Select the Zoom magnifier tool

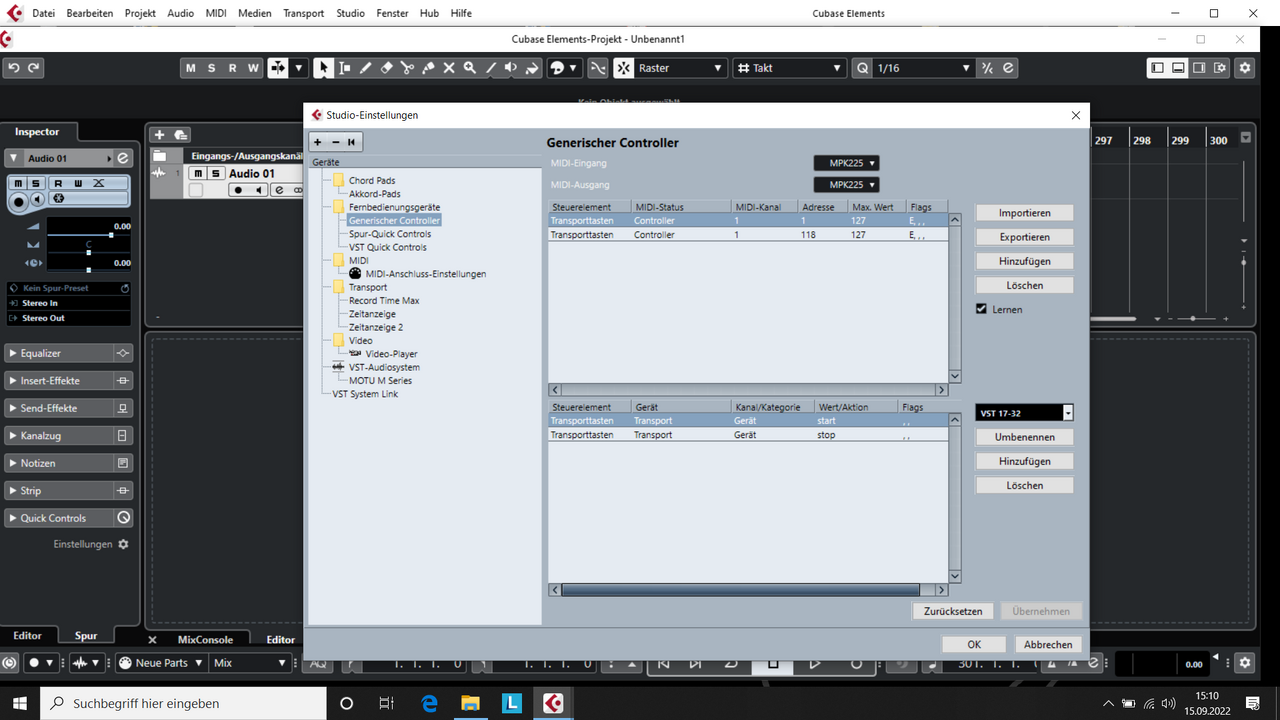pyautogui.click(x=470, y=68)
